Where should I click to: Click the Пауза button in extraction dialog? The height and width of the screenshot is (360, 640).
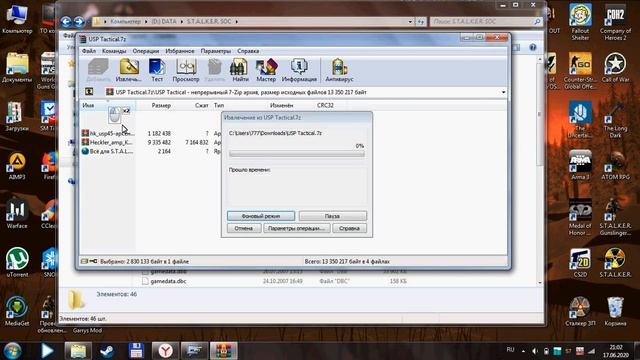pyautogui.click(x=333, y=216)
